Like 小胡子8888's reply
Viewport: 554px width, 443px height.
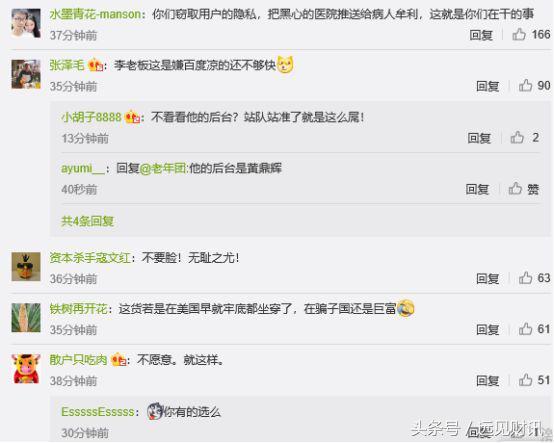pos(517,137)
